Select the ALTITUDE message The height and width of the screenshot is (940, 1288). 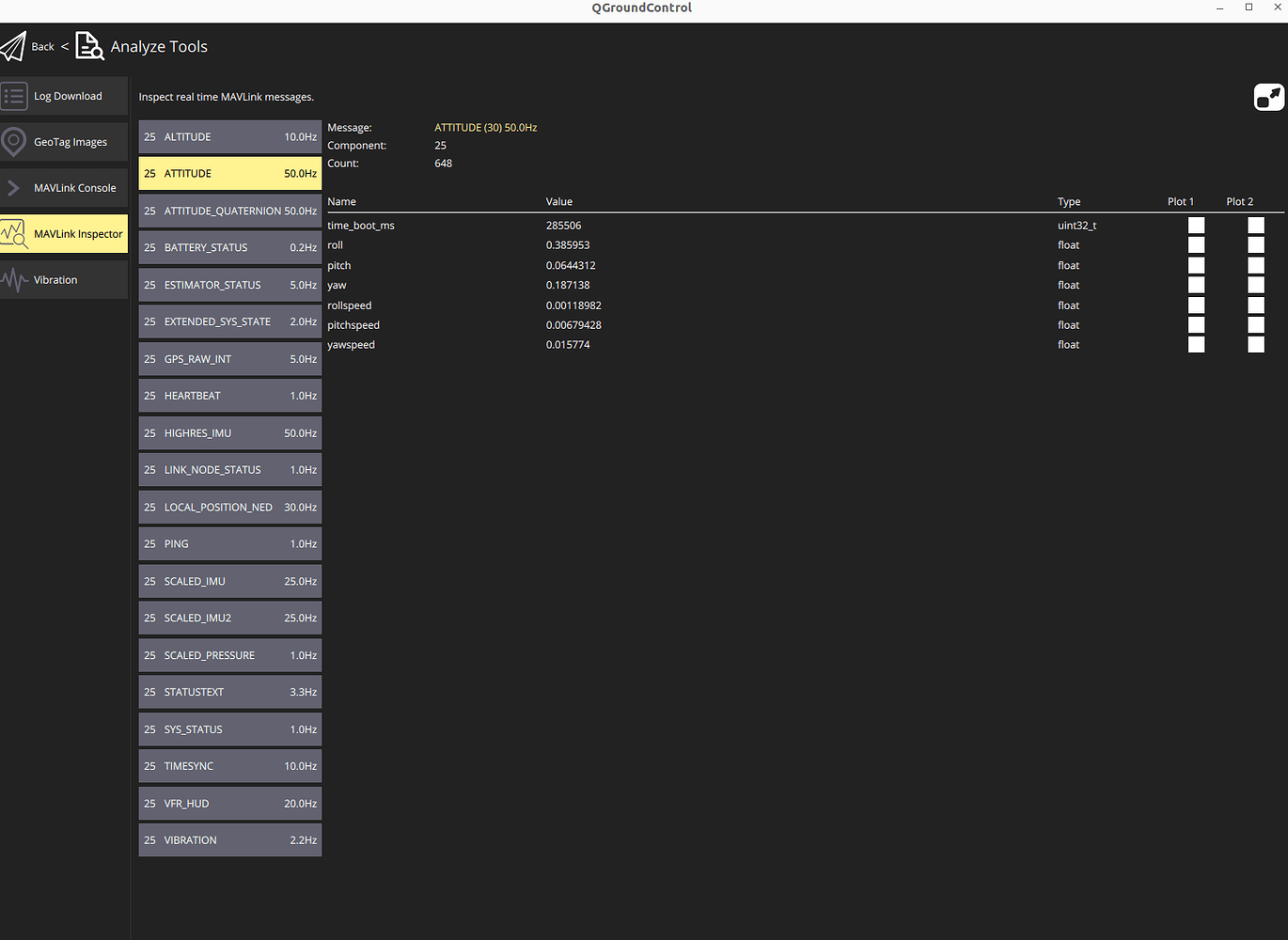230,136
